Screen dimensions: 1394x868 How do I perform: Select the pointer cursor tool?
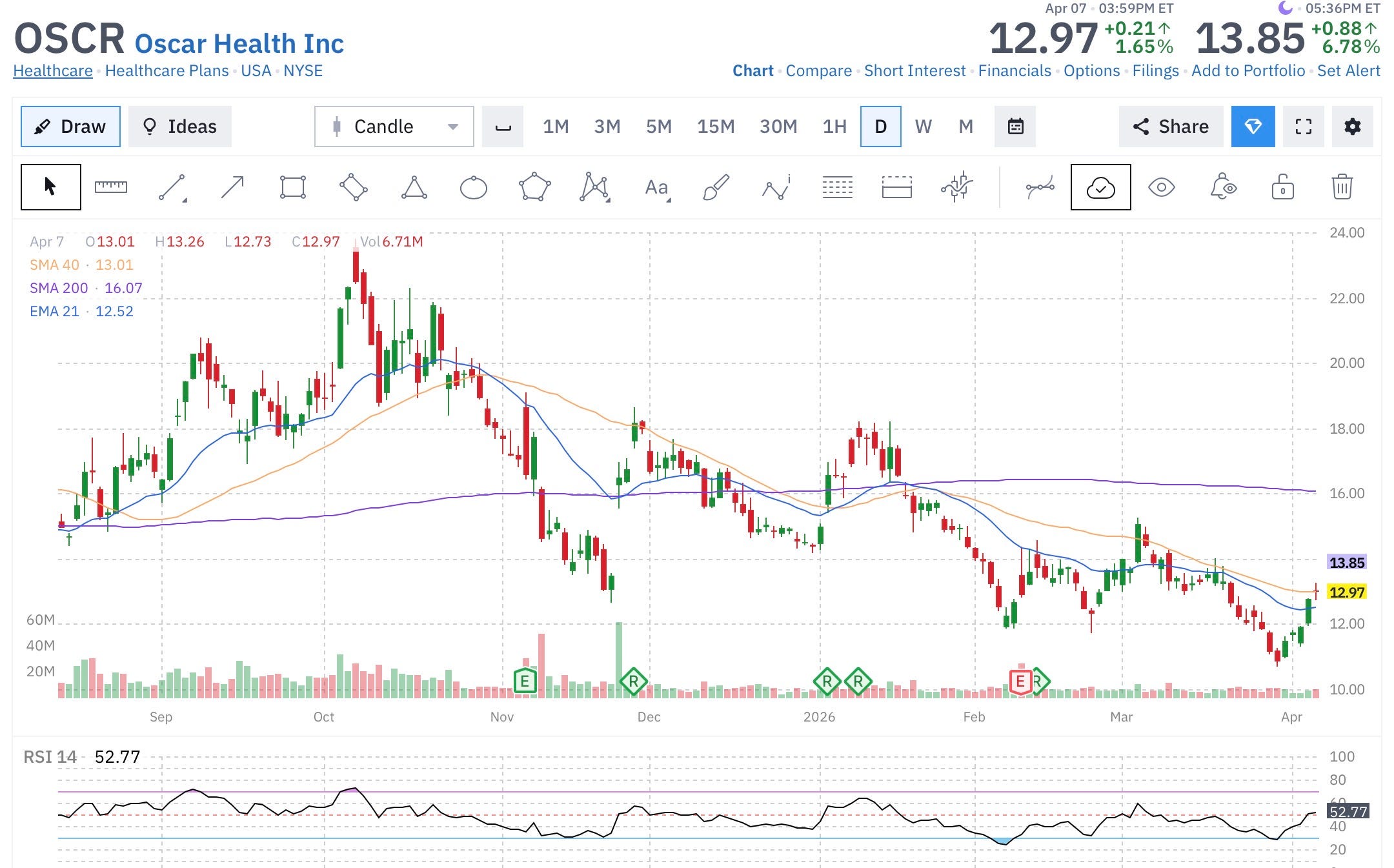(x=50, y=187)
